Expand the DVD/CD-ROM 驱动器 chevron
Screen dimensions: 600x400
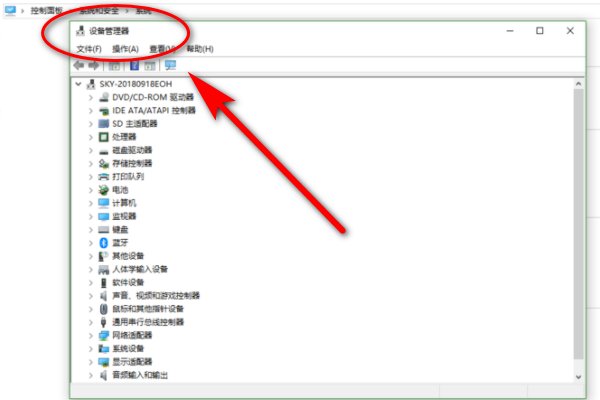[91, 97]
